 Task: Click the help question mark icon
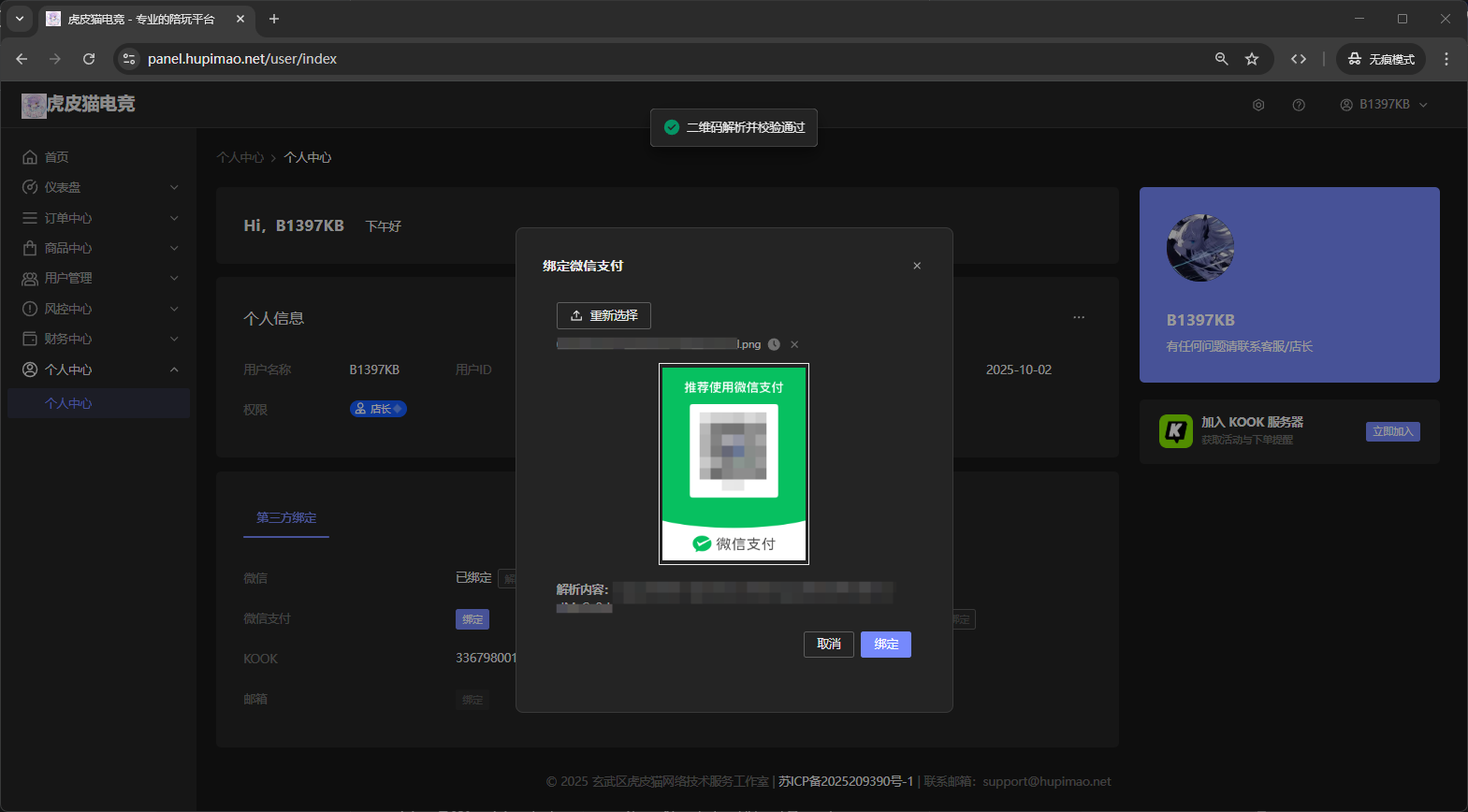(x=1299, y=105)
